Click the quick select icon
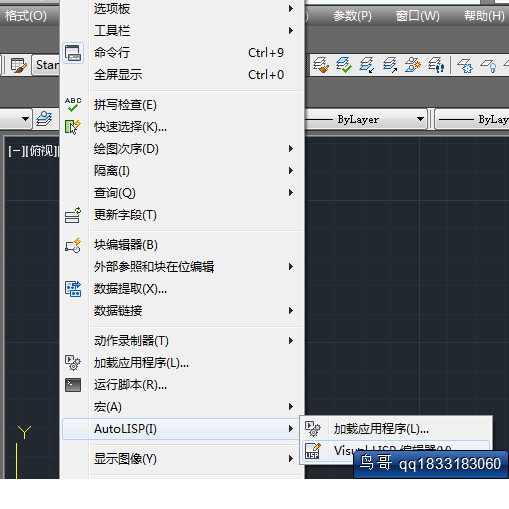Viewport: 509px width, 509px height. click(73, 127)
